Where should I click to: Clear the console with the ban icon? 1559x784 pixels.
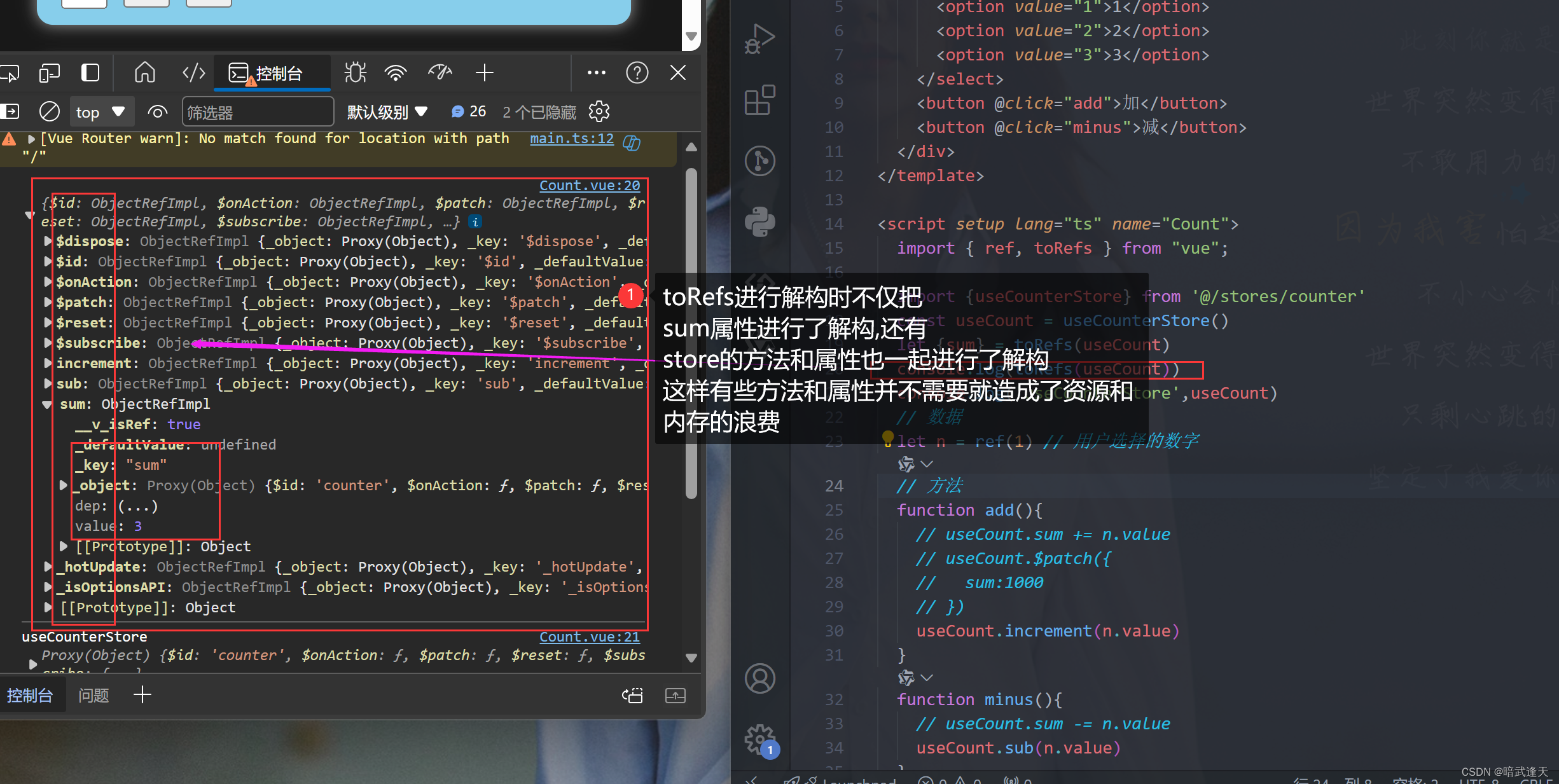click(49, 112)
